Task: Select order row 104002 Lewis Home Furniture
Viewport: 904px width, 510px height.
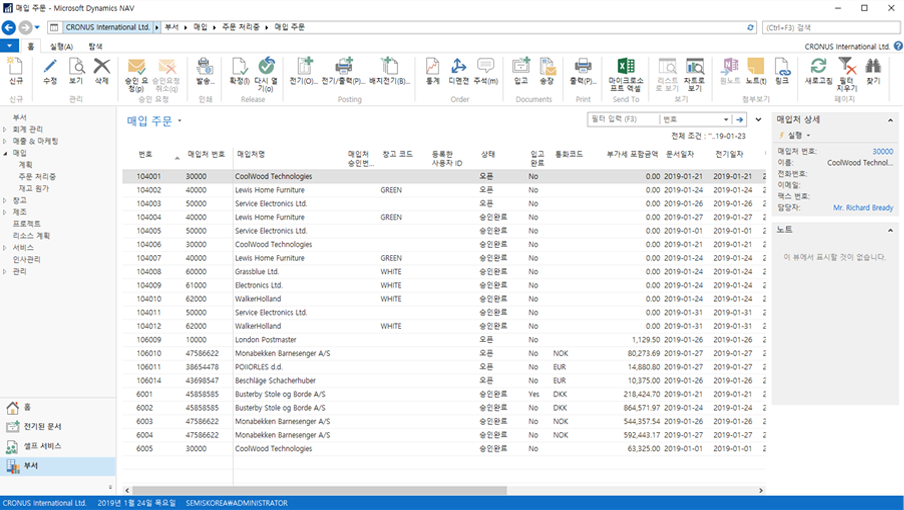Action: (444, 190)
